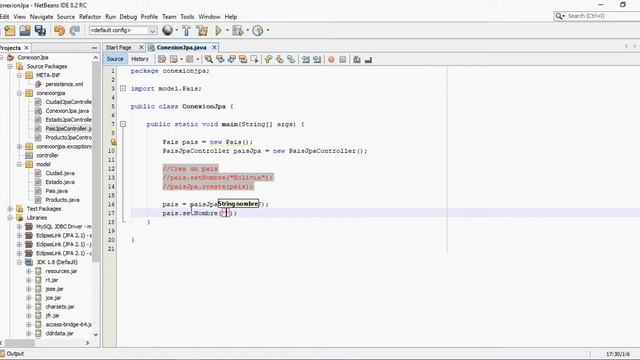The width and height of the screenshot is (640, 360).
Task: Select persistence.xml in the tree
Action: point(64,84)
